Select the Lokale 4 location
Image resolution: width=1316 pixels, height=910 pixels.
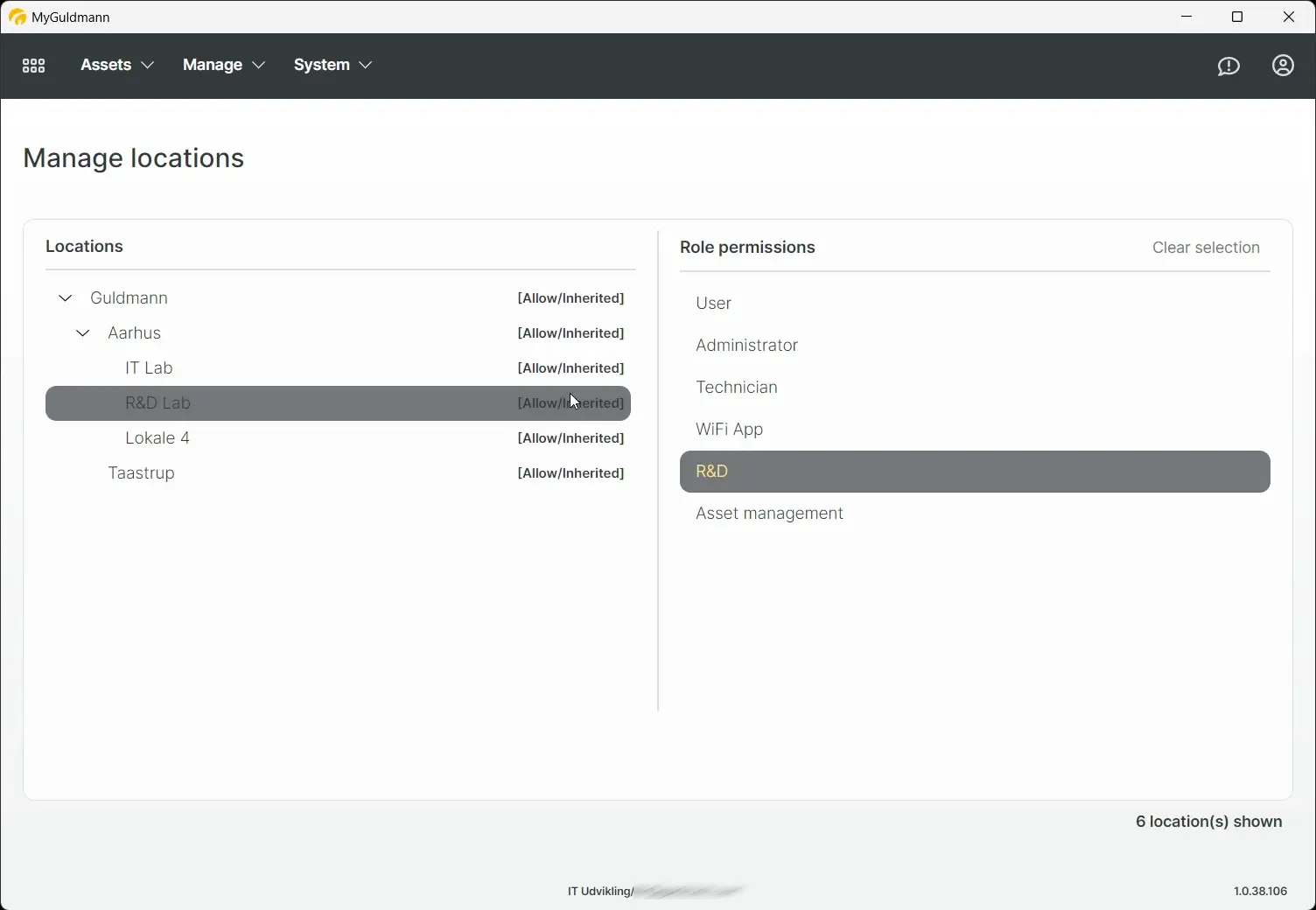(x=157, y=437)
